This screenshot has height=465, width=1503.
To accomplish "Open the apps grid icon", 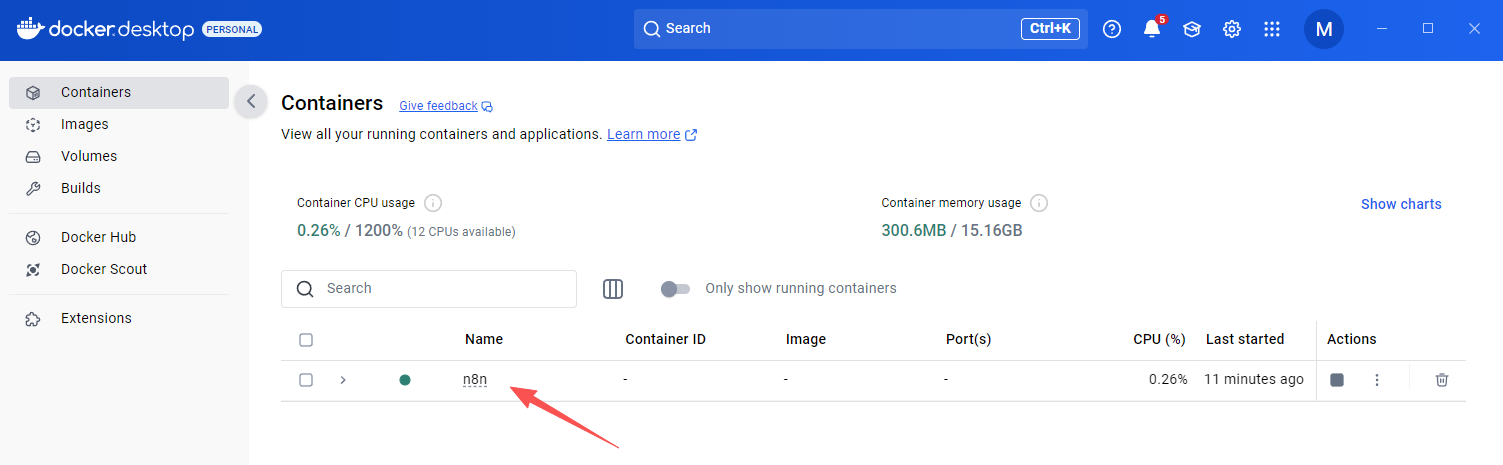I will pos(1272,29).
